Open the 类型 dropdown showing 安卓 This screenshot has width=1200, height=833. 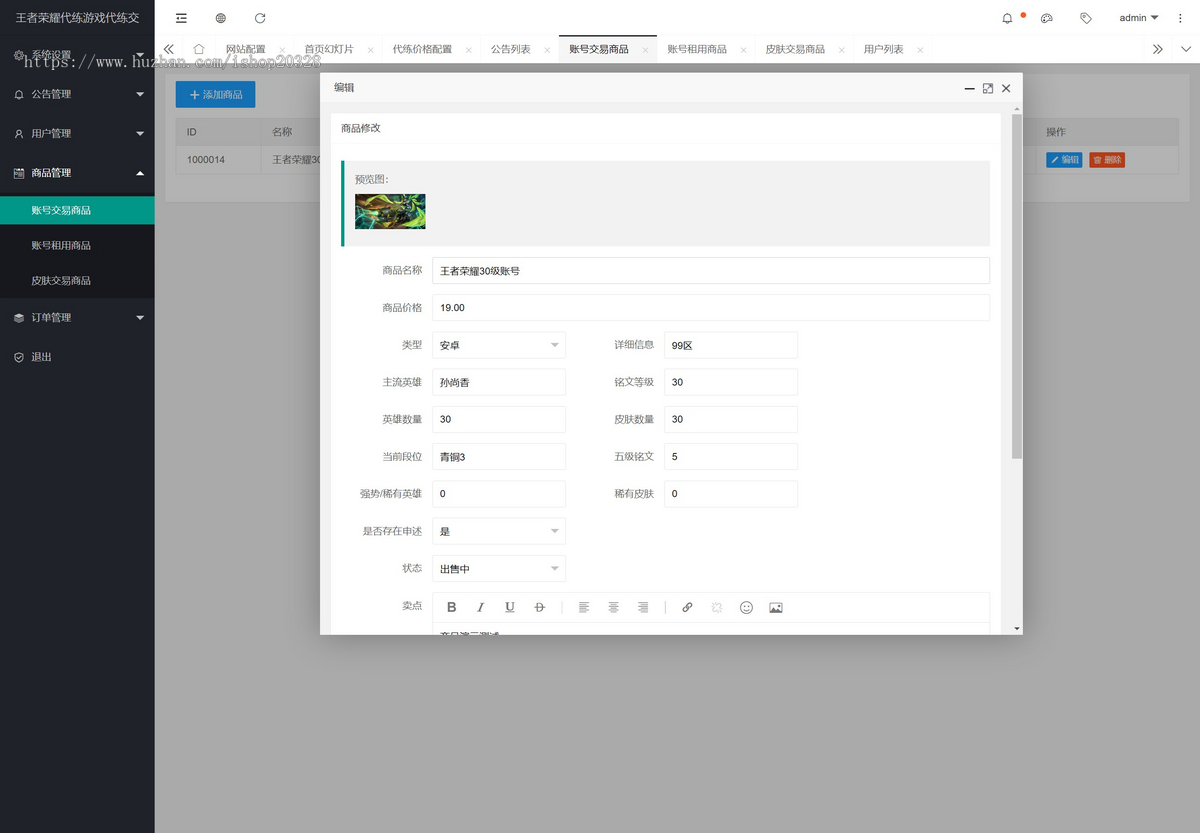click(x=499, y=345)
